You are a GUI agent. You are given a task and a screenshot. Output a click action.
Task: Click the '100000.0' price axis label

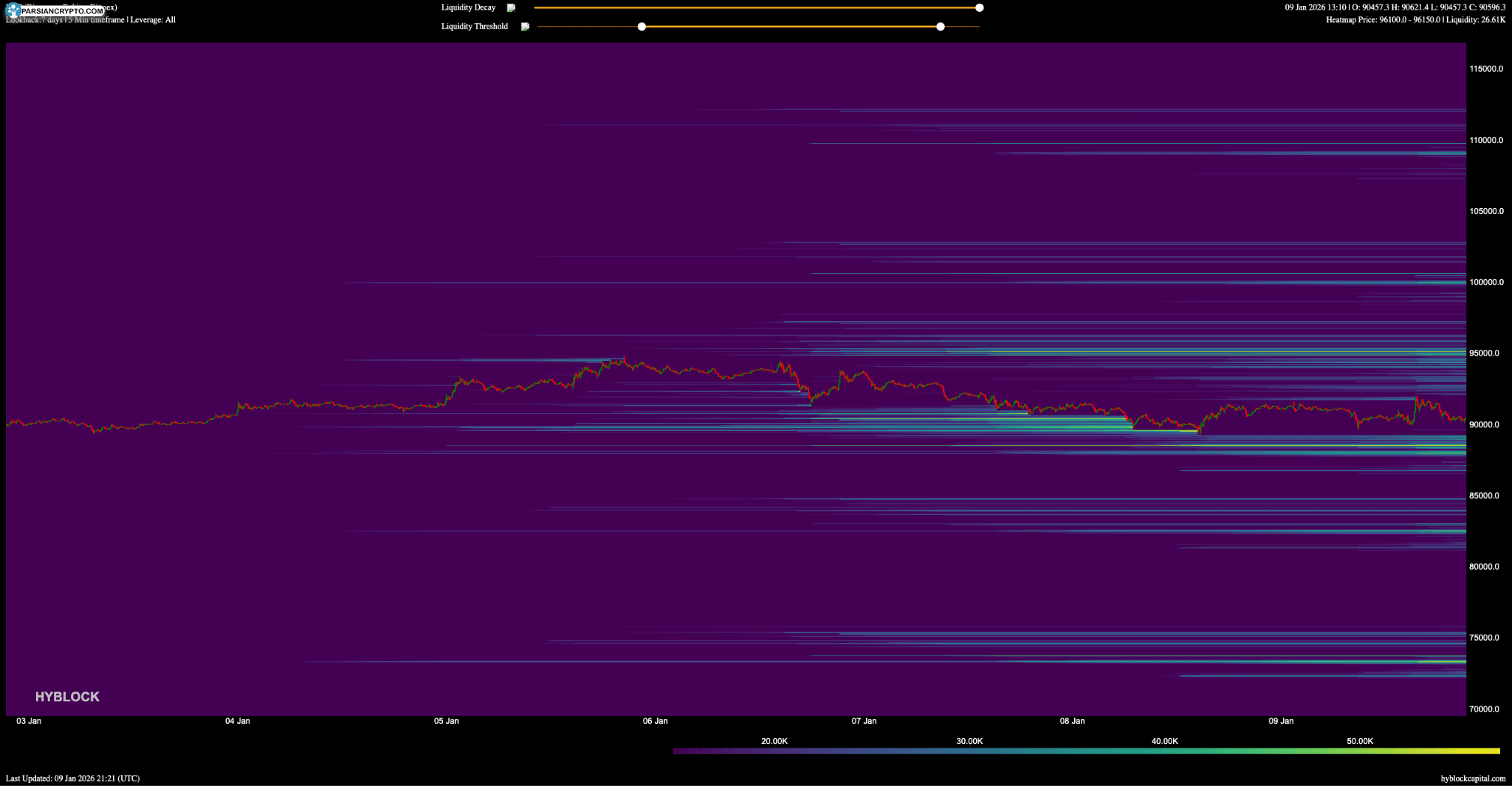(x=1486, y=282)
